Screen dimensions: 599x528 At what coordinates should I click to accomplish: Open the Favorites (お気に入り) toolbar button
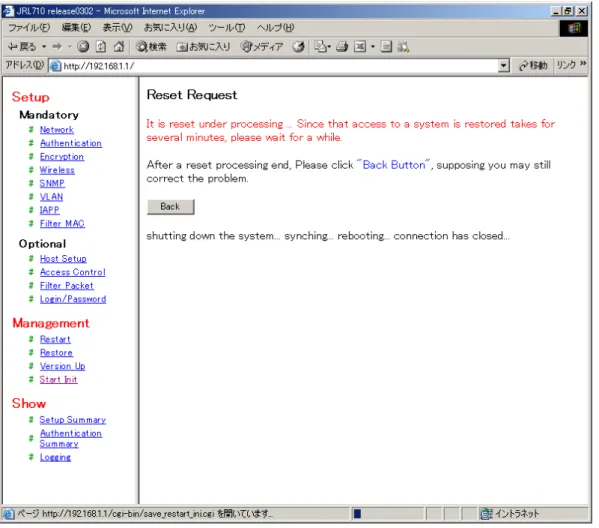coord(204,47)
